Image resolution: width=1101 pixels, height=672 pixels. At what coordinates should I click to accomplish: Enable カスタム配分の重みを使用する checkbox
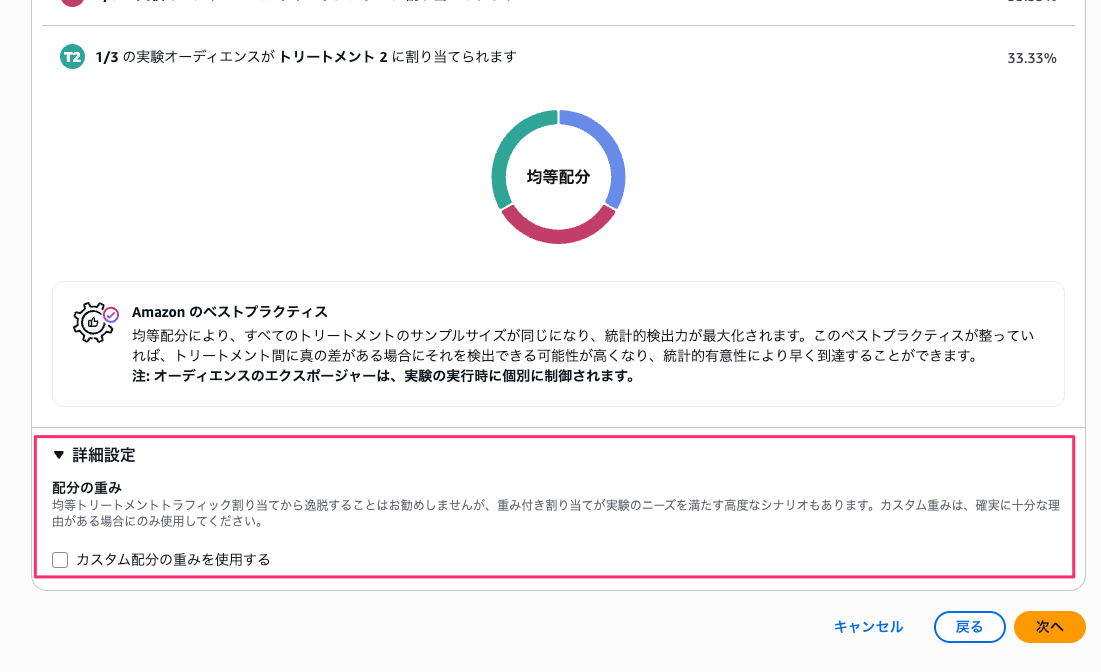pyautogui.click(x=60, y=560)
